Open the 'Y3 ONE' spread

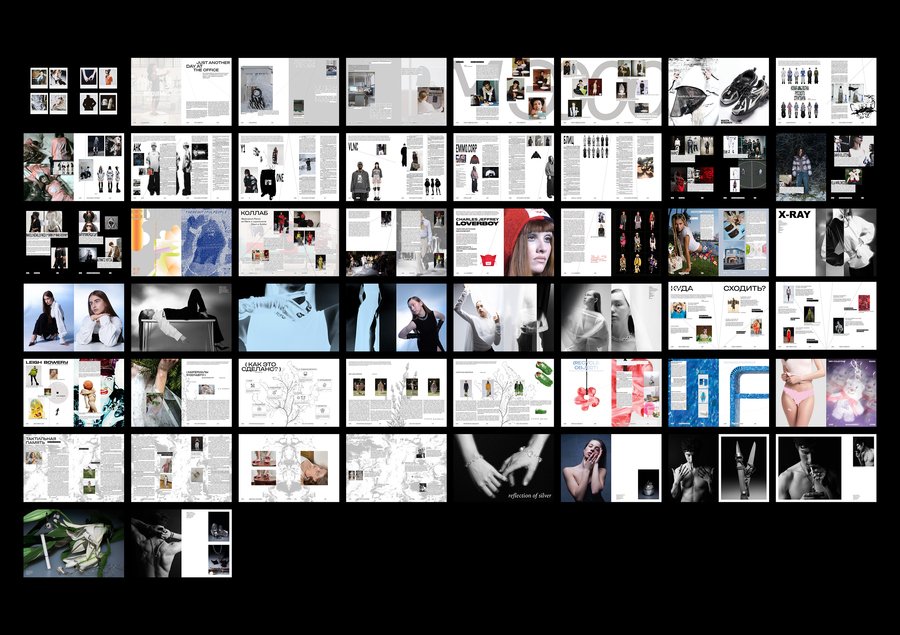pyautogui.click(x=289, y=167)
